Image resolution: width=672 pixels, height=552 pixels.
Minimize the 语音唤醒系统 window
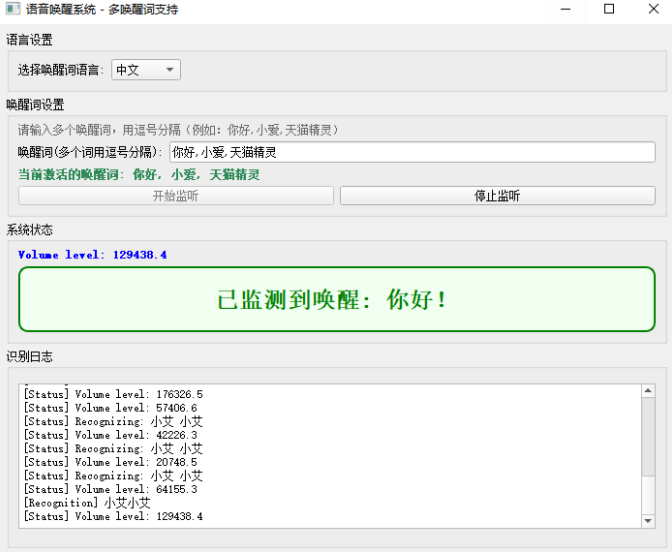coord(566,9)
